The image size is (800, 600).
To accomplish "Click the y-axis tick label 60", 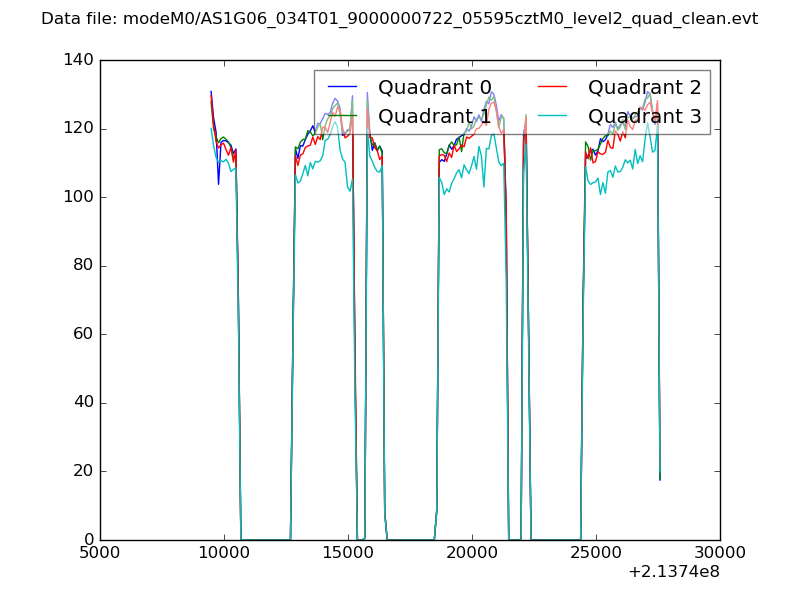I will pos(86,335).
